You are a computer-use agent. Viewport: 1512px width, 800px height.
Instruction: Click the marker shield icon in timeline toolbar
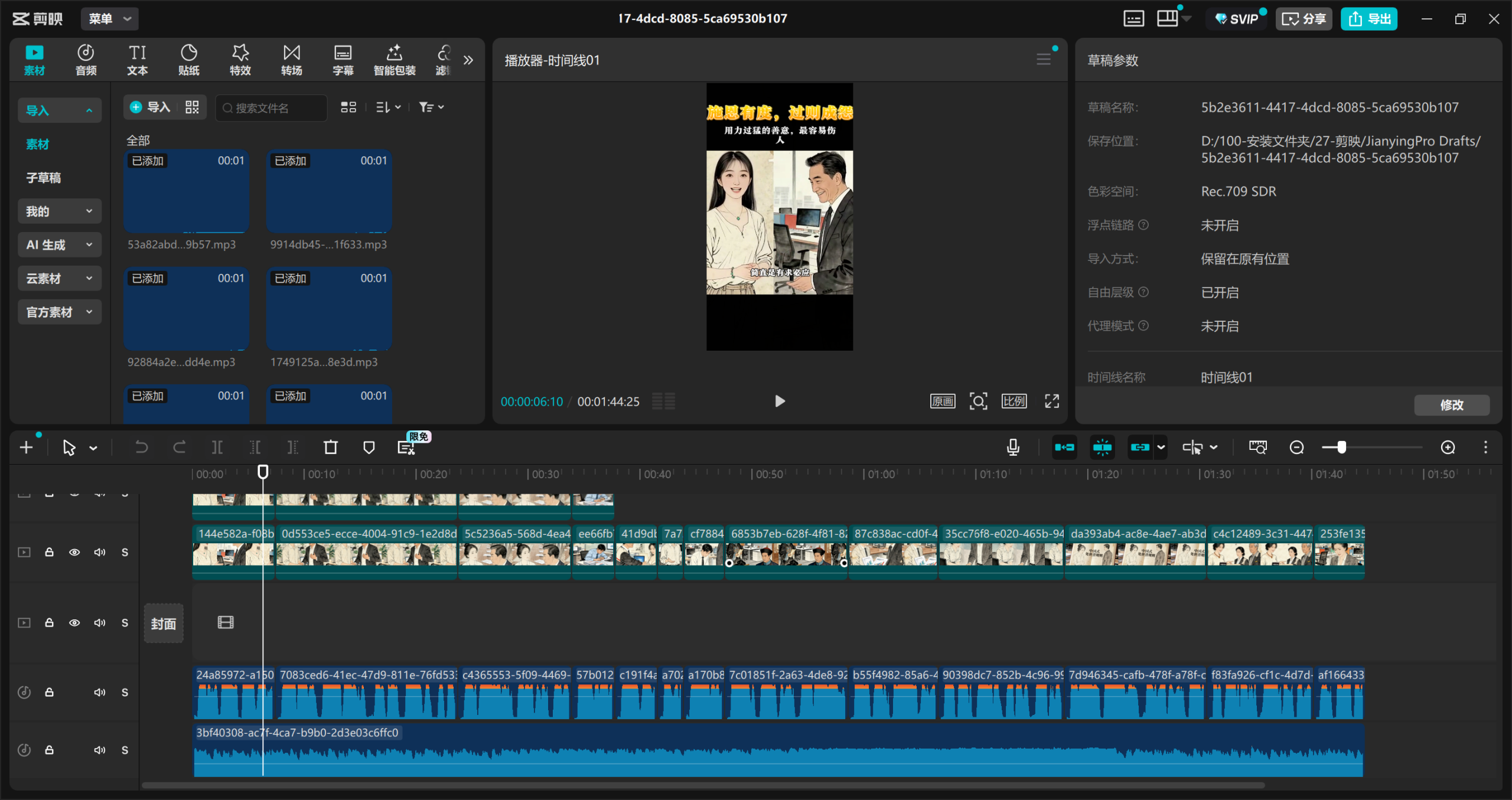pyautogui.click(x=369, y=448)
